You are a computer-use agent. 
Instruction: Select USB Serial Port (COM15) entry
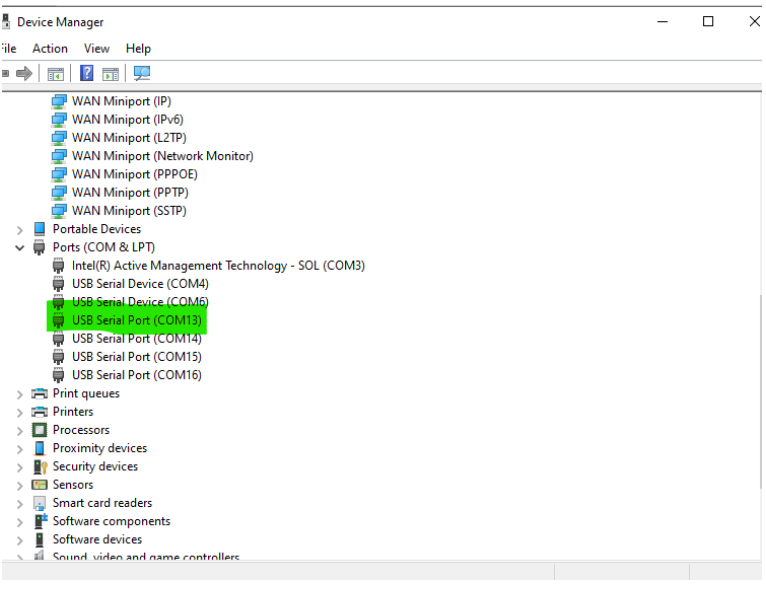pos(136,357)
